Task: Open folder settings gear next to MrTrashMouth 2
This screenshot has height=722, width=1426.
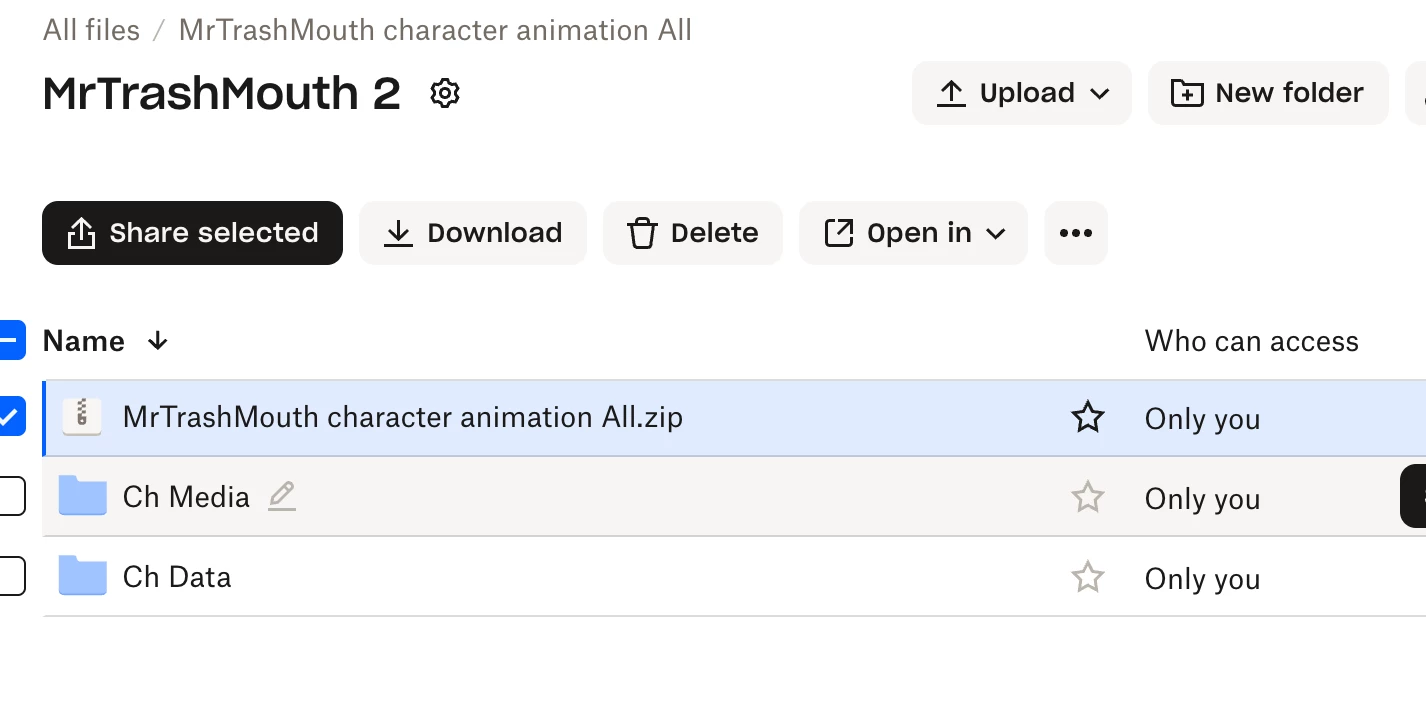Action: click(x=444, y=93)
